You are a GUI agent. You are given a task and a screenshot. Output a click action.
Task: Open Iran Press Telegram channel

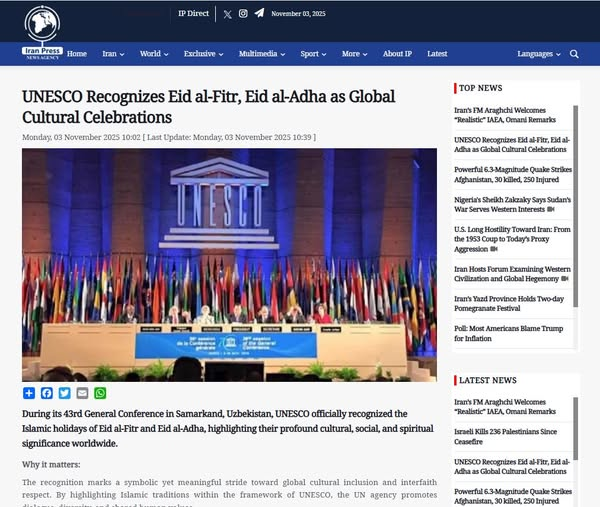coord(259,14)
